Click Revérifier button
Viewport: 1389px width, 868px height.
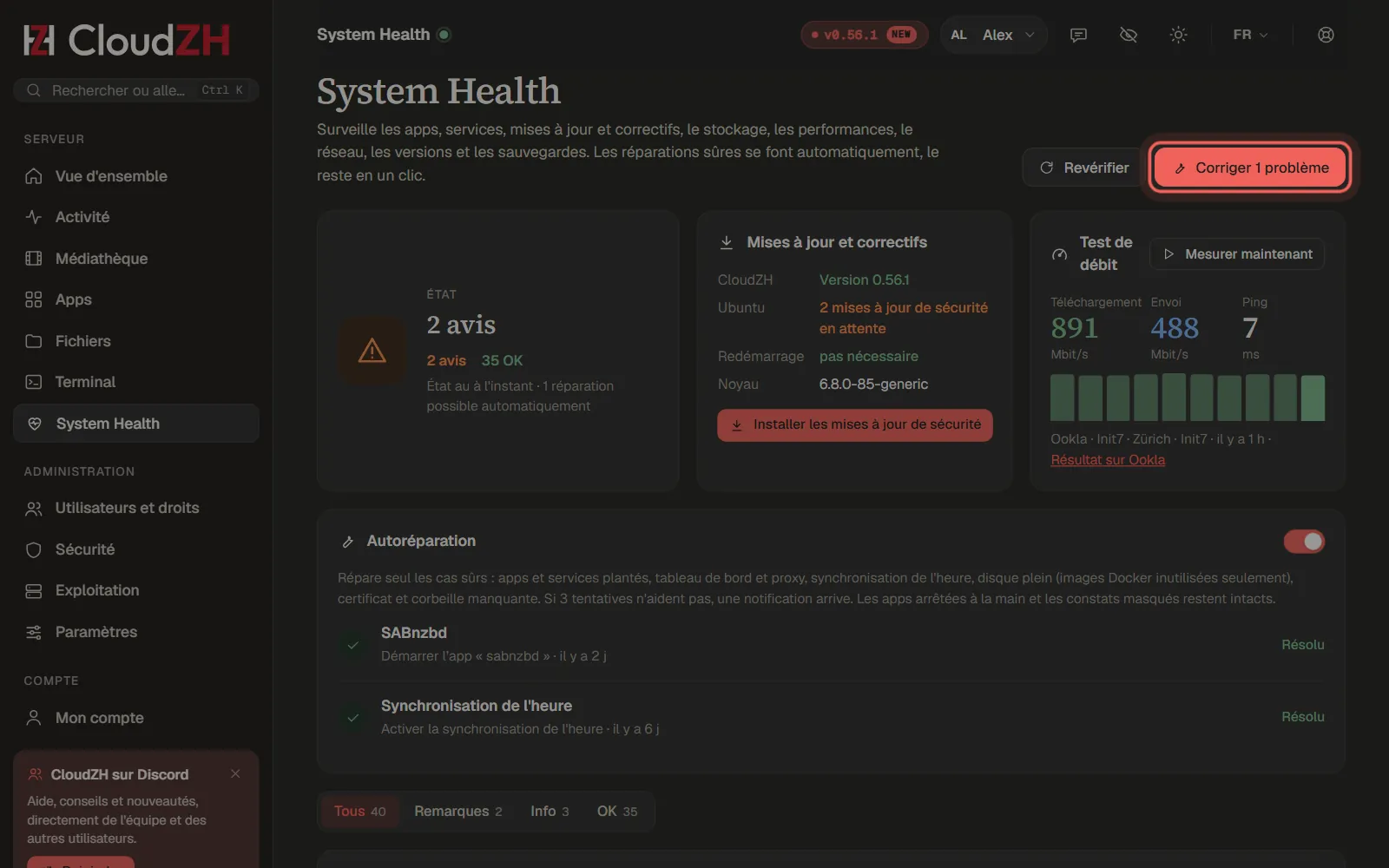(1084, 168)
